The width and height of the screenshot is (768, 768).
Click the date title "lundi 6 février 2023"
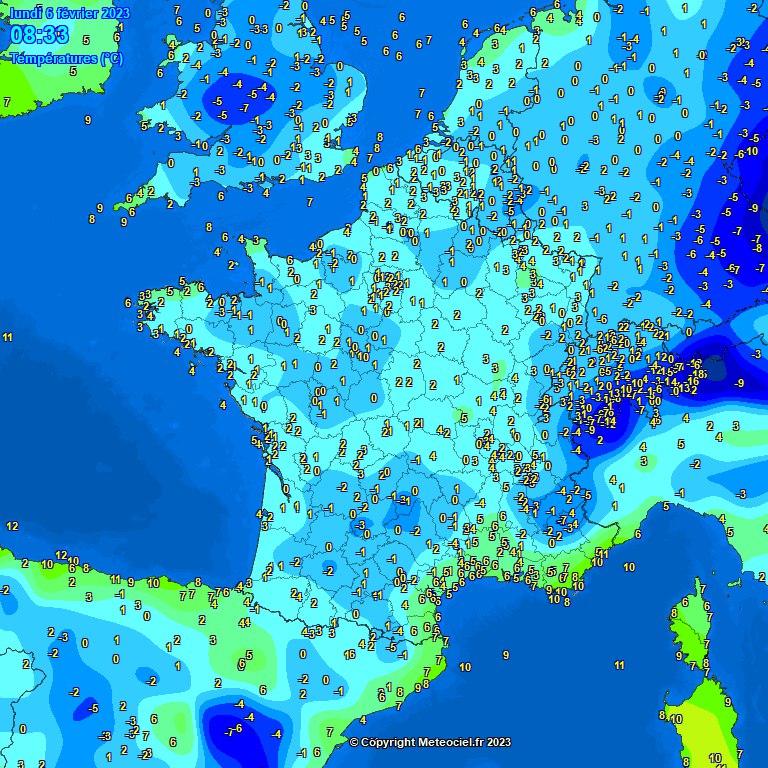point(69,12)
